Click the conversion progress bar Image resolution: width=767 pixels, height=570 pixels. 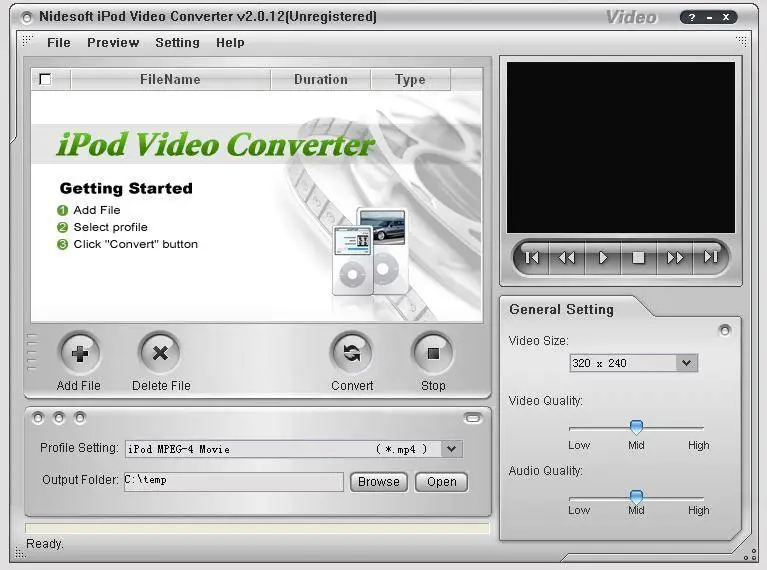point(257,528)
